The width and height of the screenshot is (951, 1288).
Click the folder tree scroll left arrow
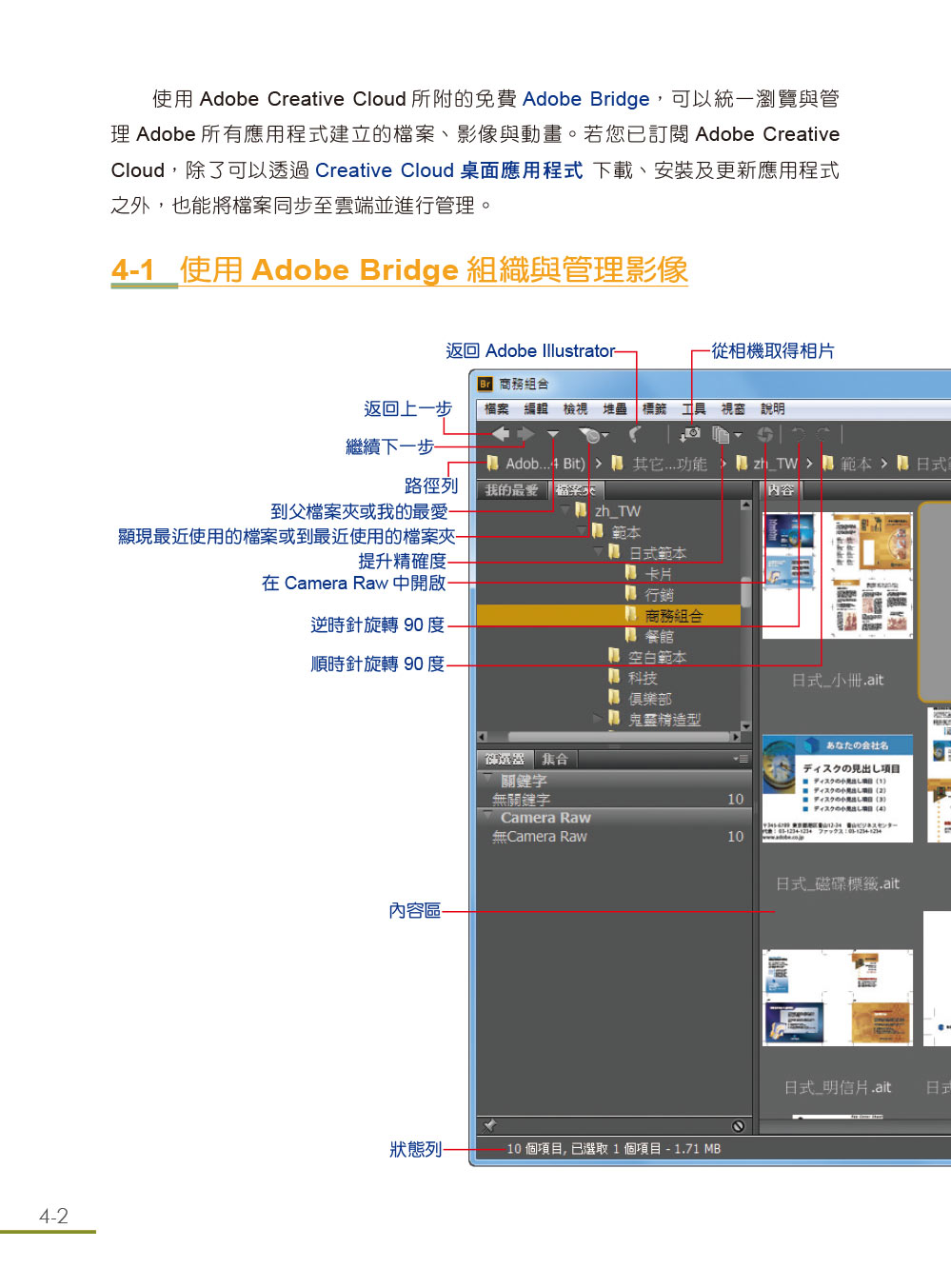[x=482, y=737]
